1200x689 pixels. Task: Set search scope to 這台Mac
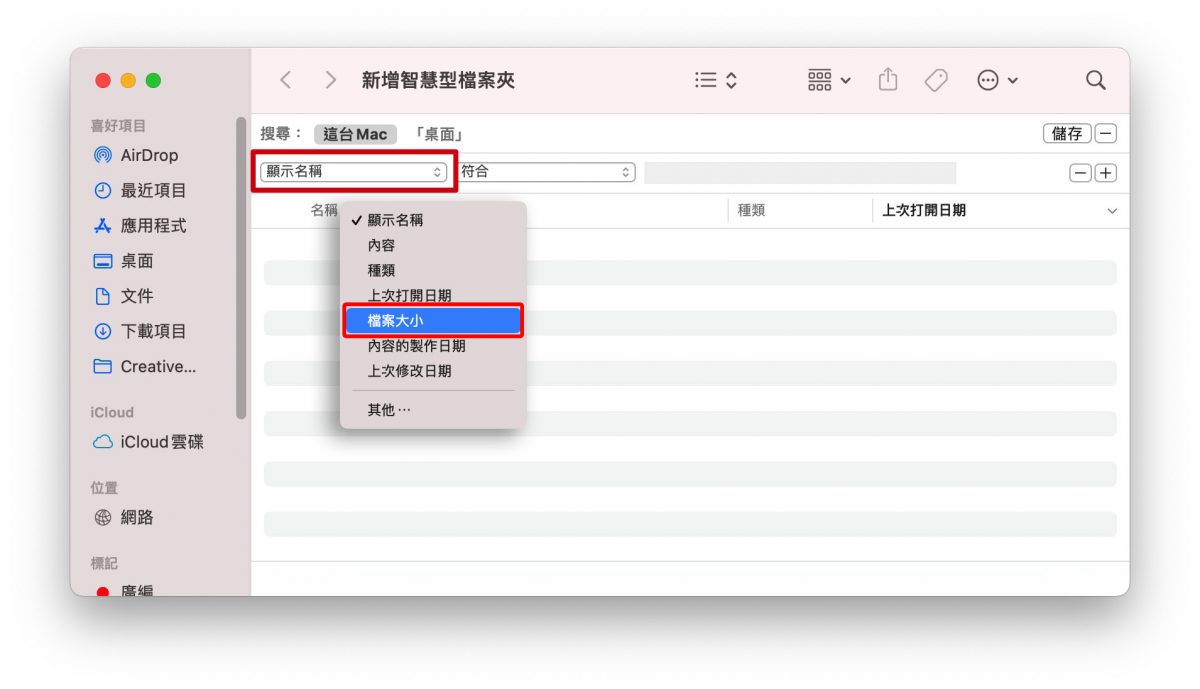tap(355, 134)
